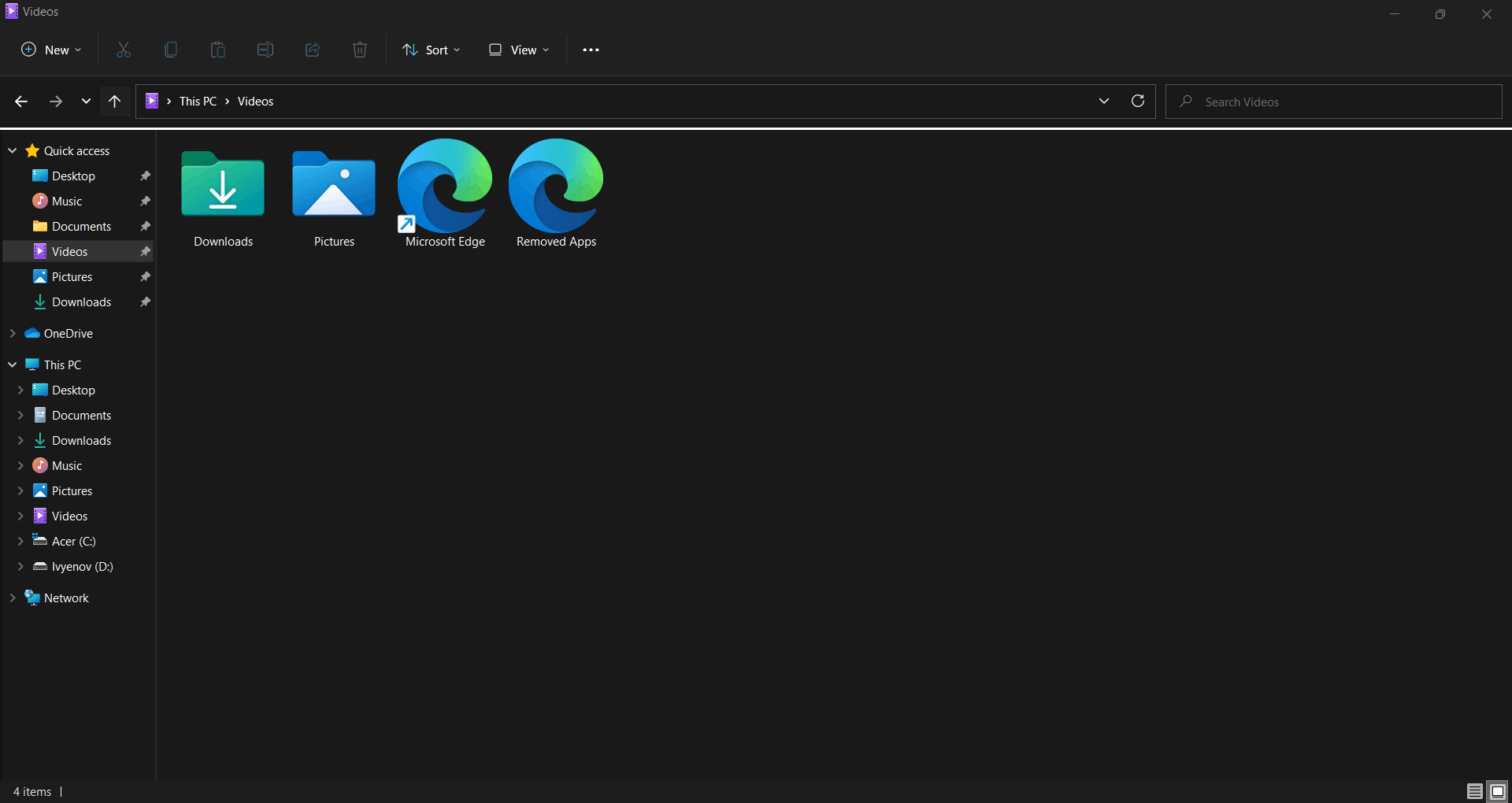
Task: Click the breadcrumb chevron after This PC
Action: (227, 102)
